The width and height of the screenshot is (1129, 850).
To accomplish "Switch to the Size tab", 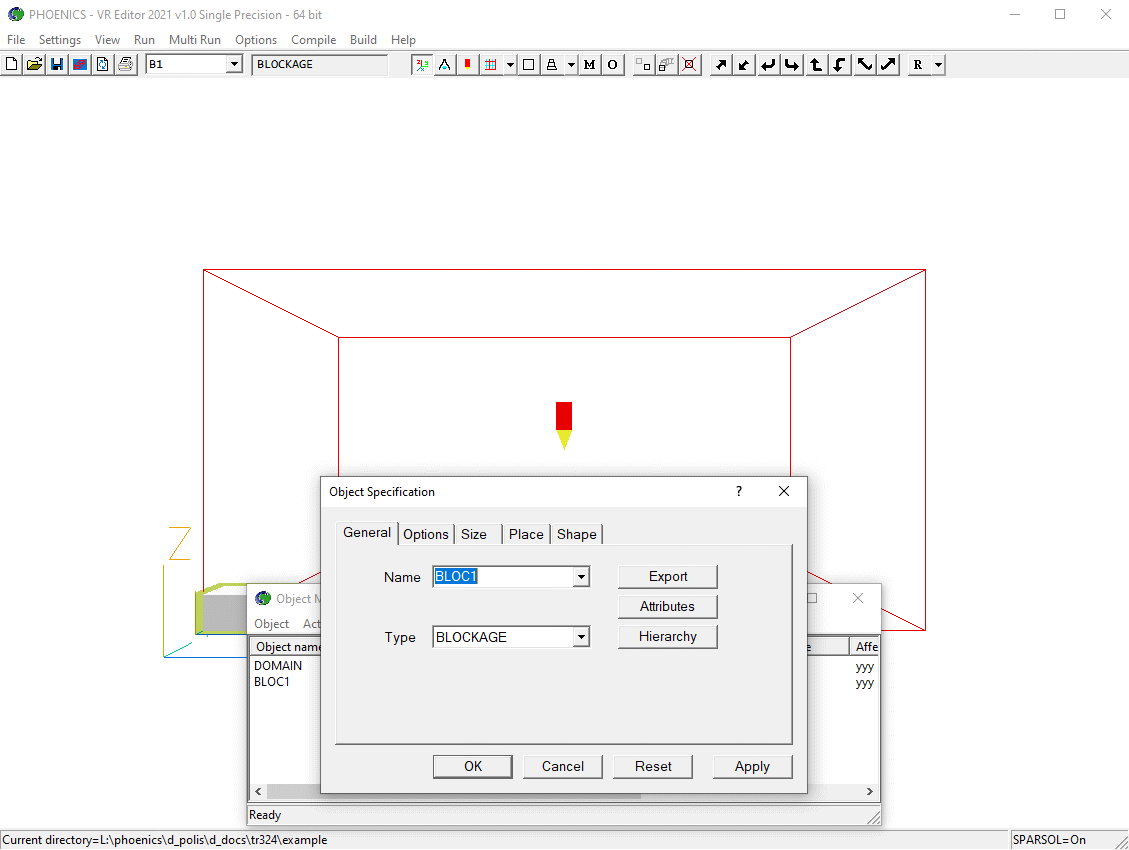I will click(474, 534).
